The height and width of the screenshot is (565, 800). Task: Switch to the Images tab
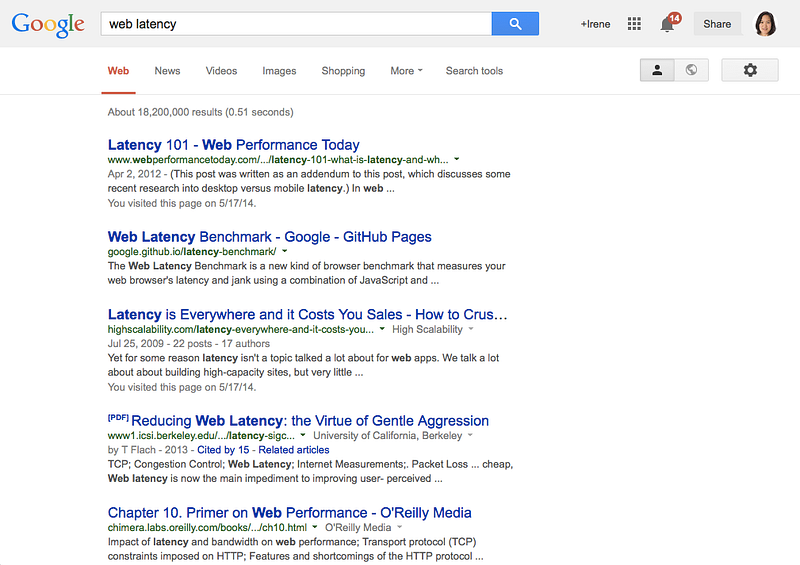279,71
